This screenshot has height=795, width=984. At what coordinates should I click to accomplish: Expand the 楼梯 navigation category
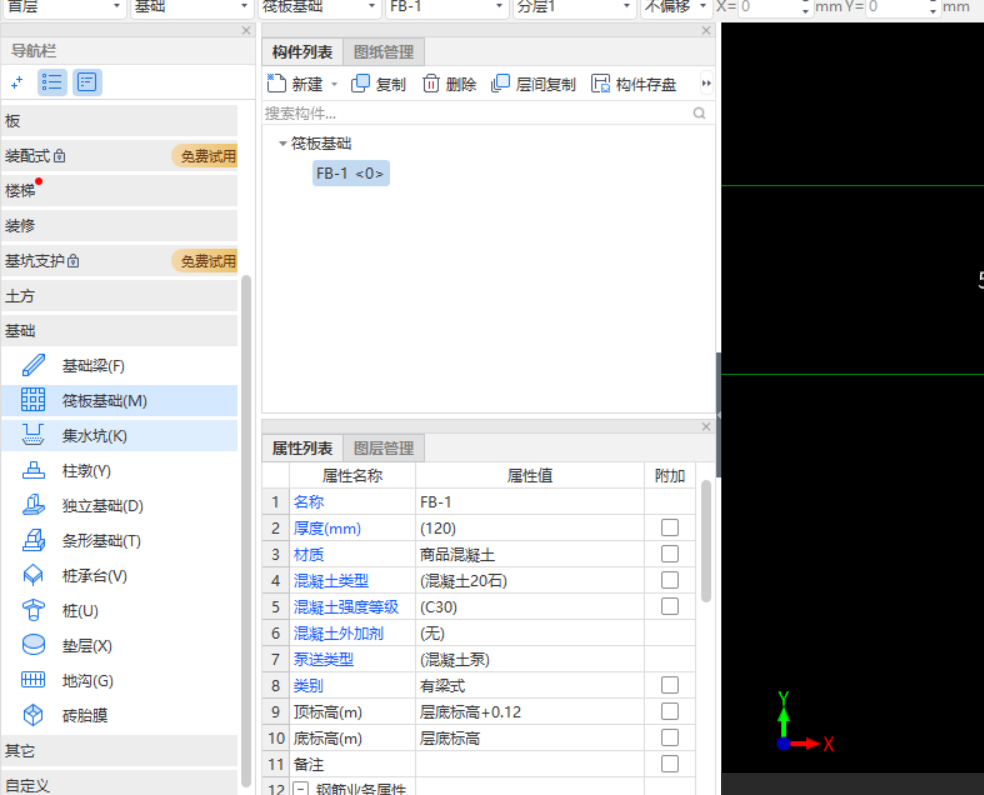pyautogui.click(x=119, y=191)
